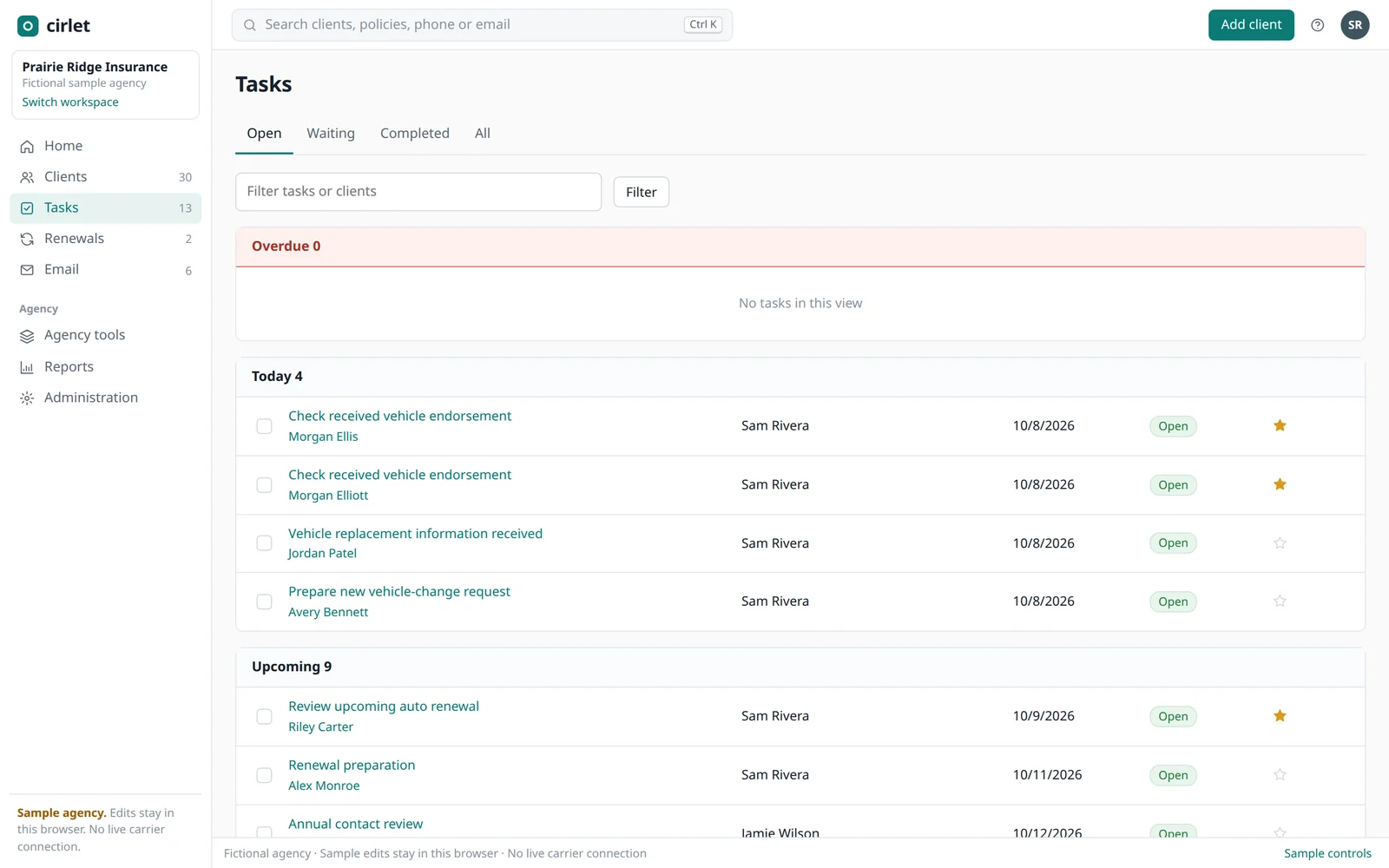Open the Tasks item in the sidebar

click(105, 208)
